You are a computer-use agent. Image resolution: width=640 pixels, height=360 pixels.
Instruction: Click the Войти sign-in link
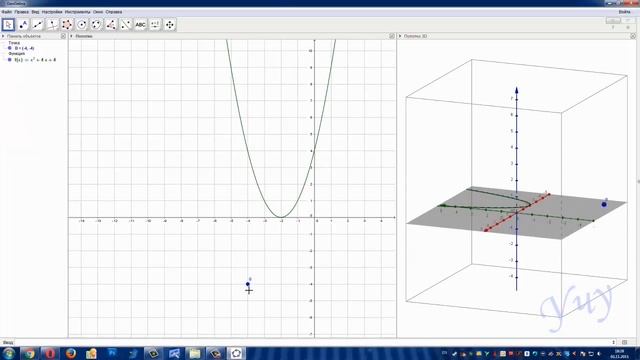(624, 12)
